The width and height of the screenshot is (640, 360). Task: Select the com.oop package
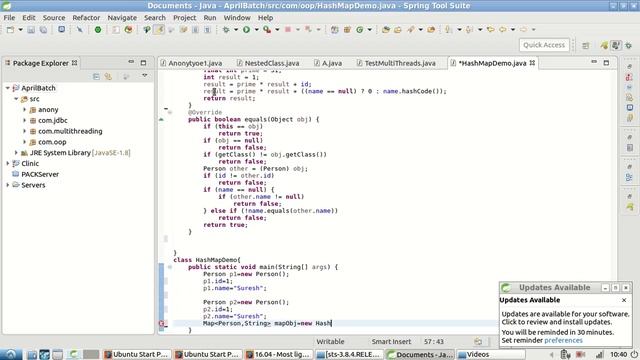(52, 142)
